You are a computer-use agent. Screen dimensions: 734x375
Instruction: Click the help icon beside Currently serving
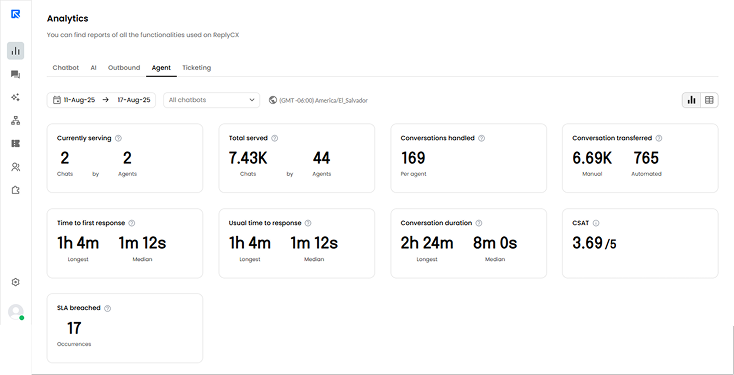click(x=118, y=138)
